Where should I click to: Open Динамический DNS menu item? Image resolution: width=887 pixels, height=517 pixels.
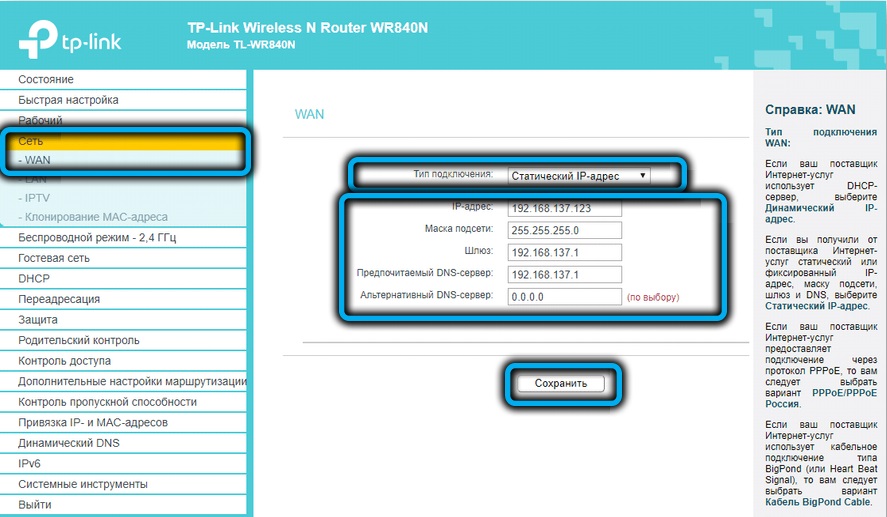123,443
